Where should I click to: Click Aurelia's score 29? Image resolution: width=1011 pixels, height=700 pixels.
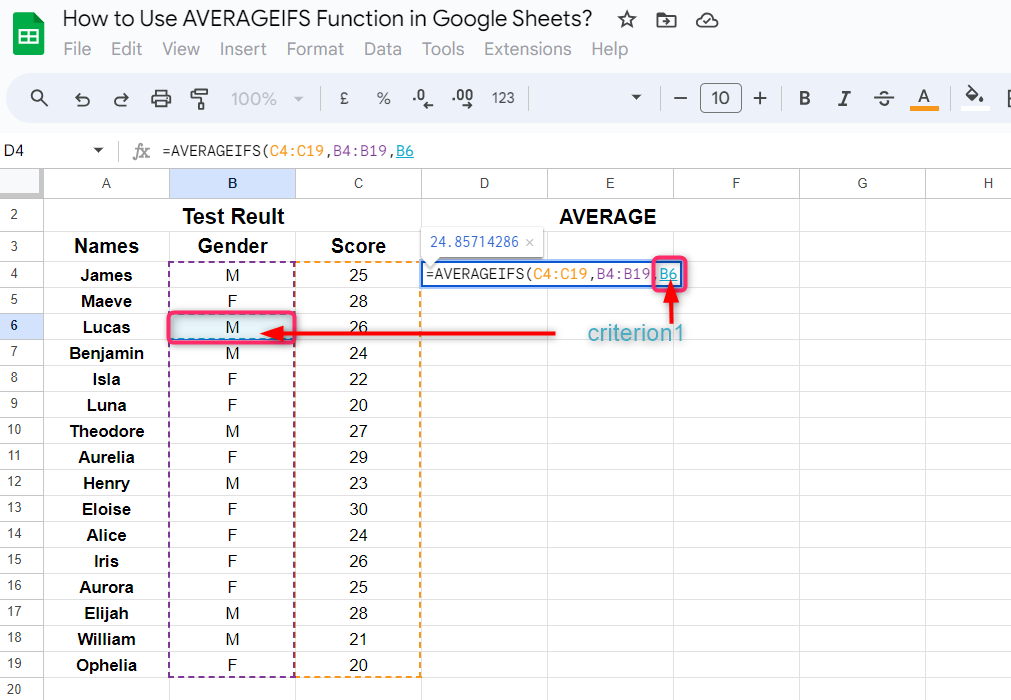click(x=358, y=457)
